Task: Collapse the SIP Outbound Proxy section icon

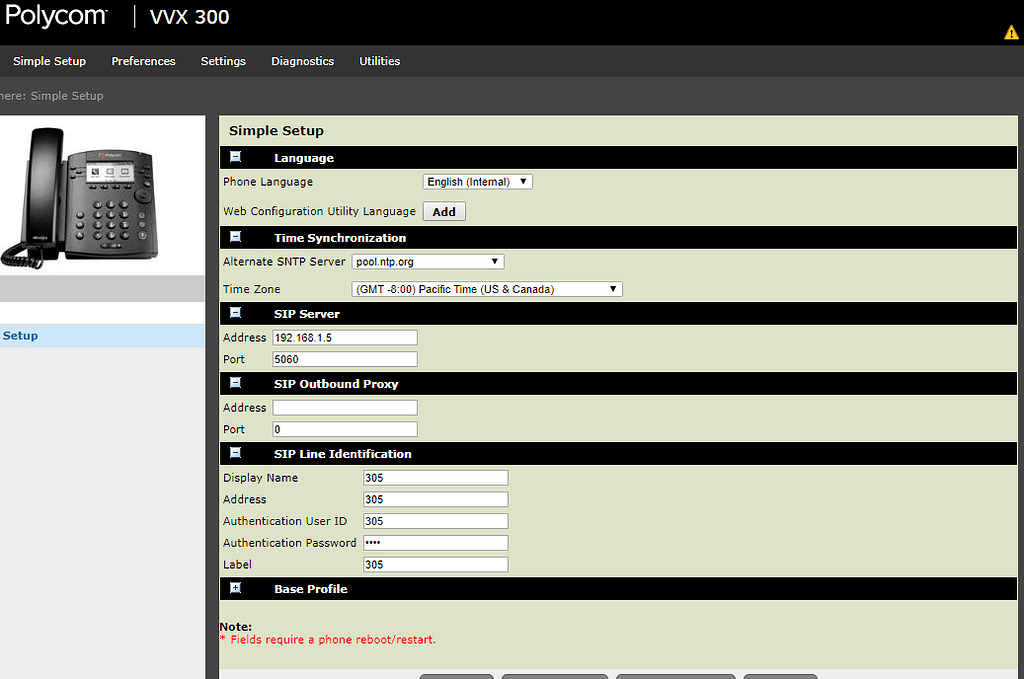Action: (x=235, y=383)
